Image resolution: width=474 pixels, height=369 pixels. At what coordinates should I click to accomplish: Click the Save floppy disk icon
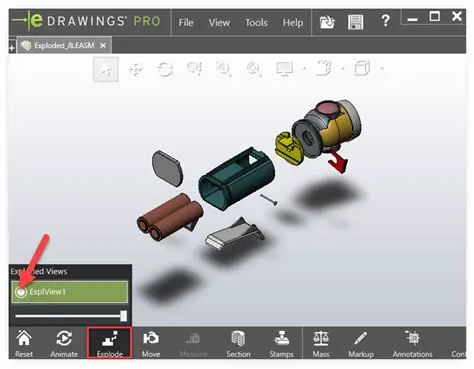pos(355,22)
